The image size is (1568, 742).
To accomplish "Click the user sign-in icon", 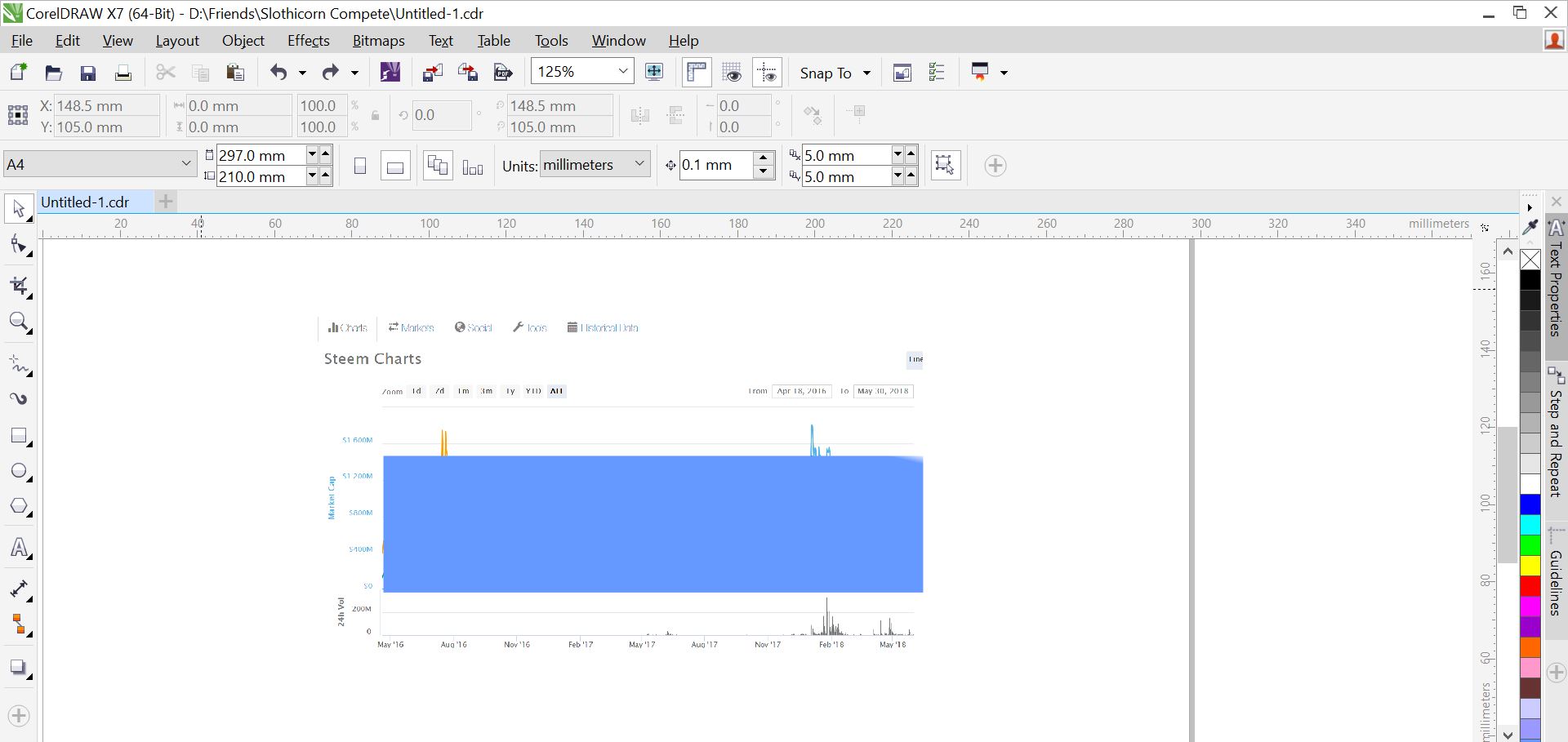I will coord(1554,40).
